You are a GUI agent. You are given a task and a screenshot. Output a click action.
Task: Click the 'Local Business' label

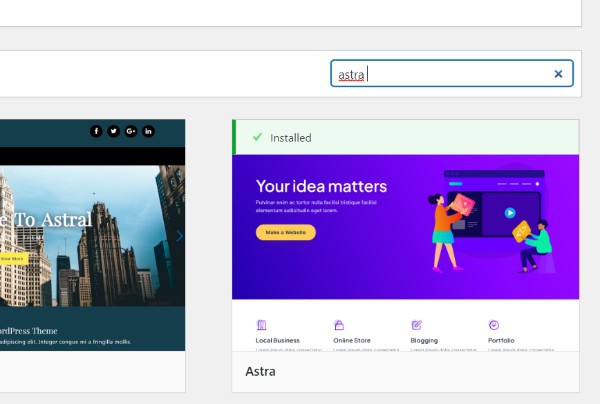(277, 340)
